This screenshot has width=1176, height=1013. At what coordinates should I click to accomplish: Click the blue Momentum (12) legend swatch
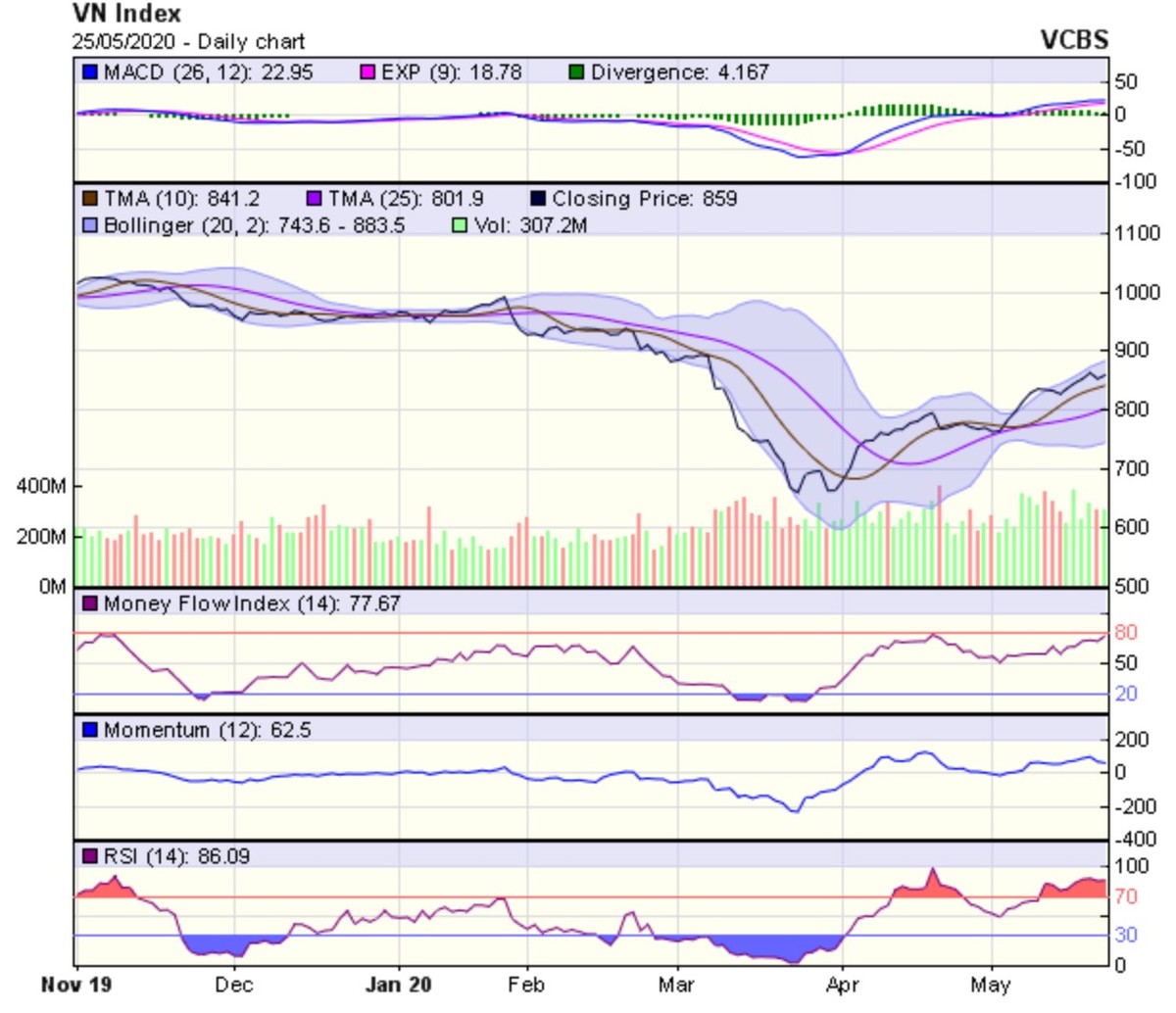[x=90, y=730]
